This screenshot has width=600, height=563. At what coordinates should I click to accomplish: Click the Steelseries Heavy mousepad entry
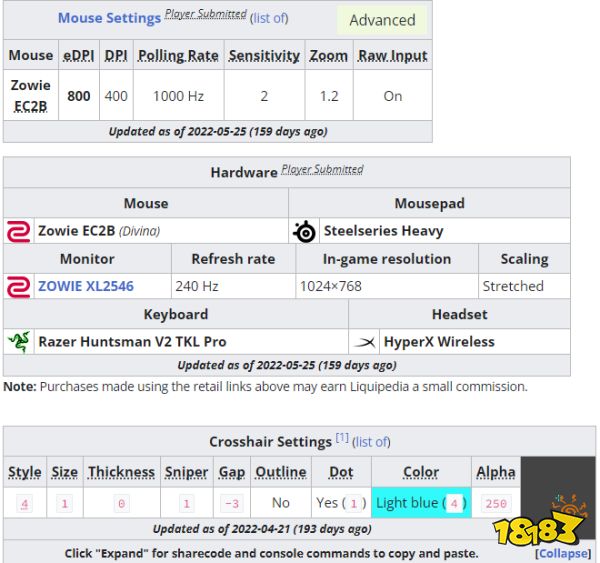point(383,231)
